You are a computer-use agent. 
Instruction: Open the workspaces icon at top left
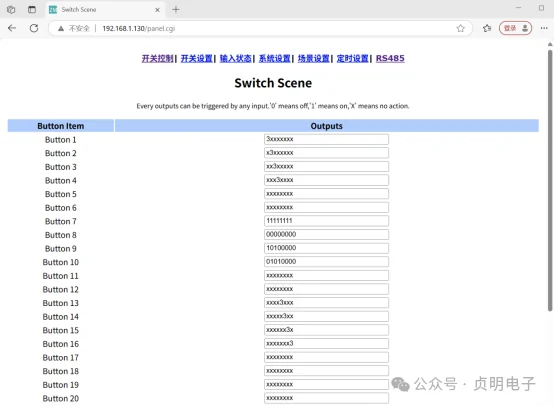tap(11, 10)
